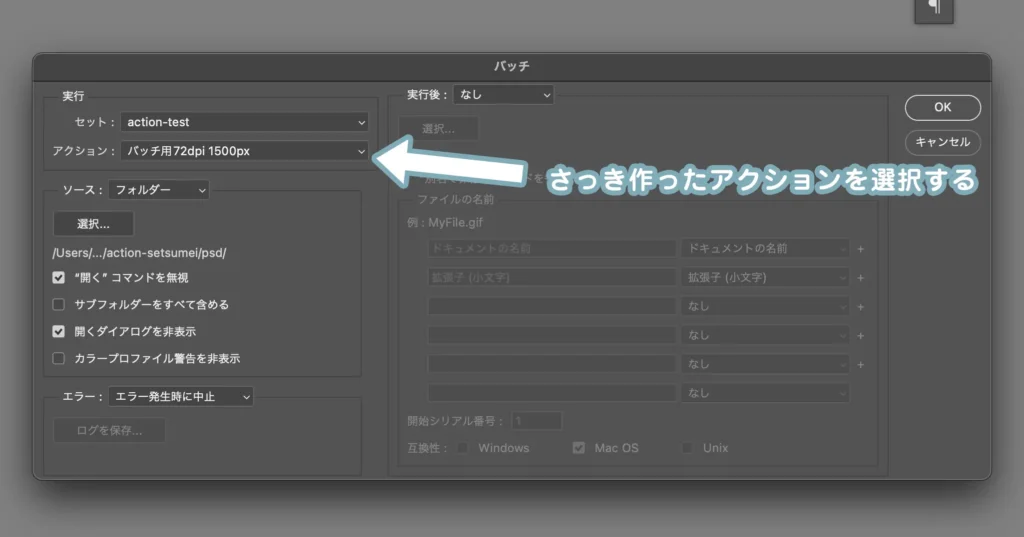Click the second file name field 拡張子 (小文字)
This screenshot has width=1024, height=537.
pos(552,278)
